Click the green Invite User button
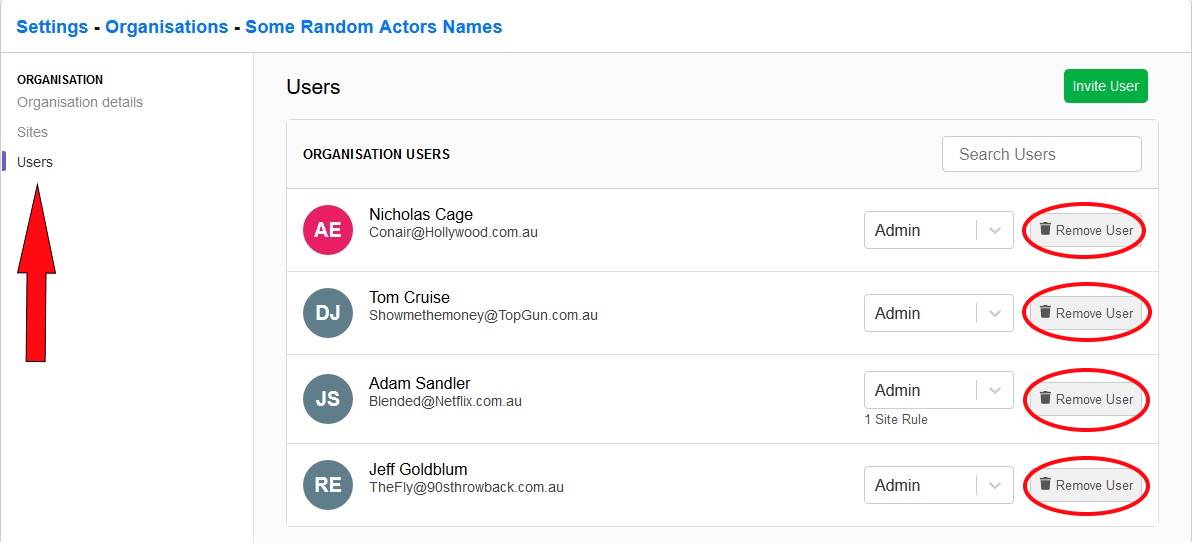Screen dimensions: 1192x543 pyautogui.click(x=1105, y=86)
